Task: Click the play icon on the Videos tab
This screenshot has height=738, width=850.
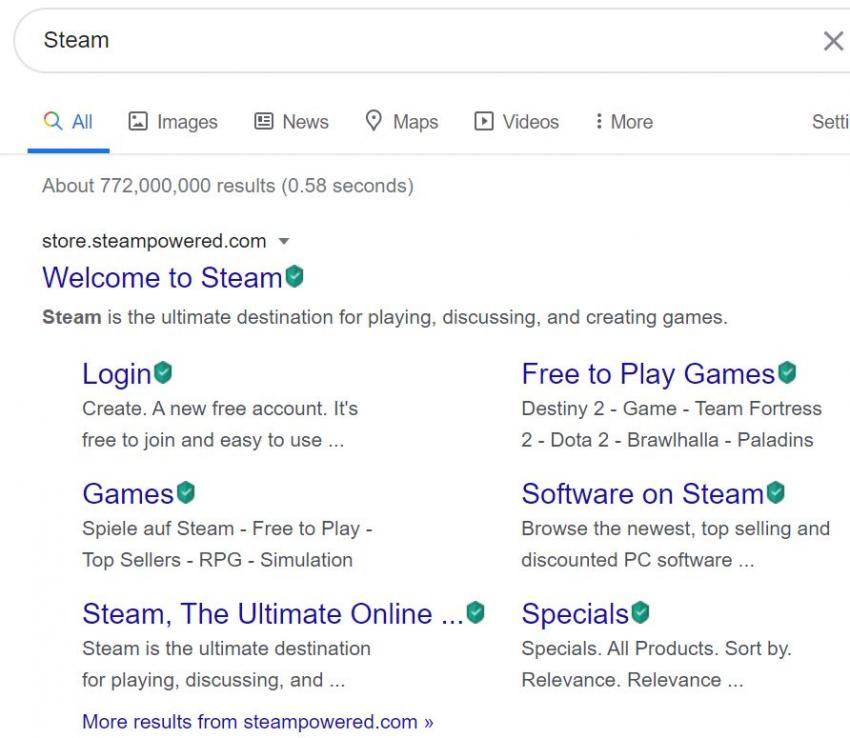Action: [484, 121]
